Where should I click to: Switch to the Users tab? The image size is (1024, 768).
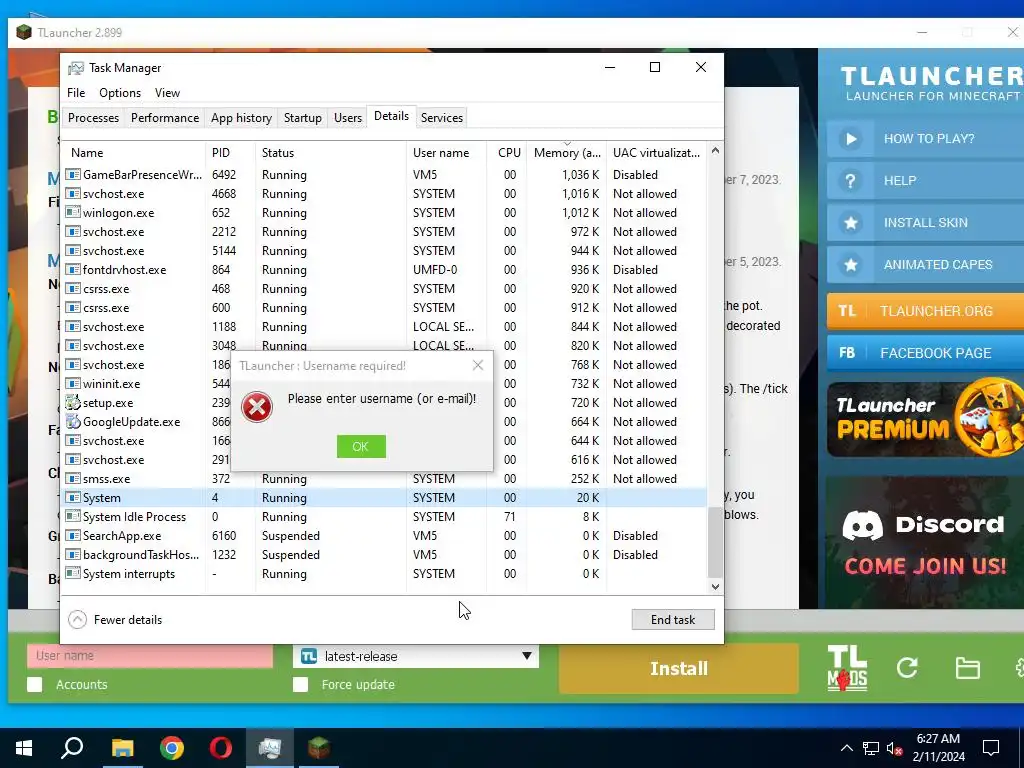pyautogui.click(x=347, y=118)
